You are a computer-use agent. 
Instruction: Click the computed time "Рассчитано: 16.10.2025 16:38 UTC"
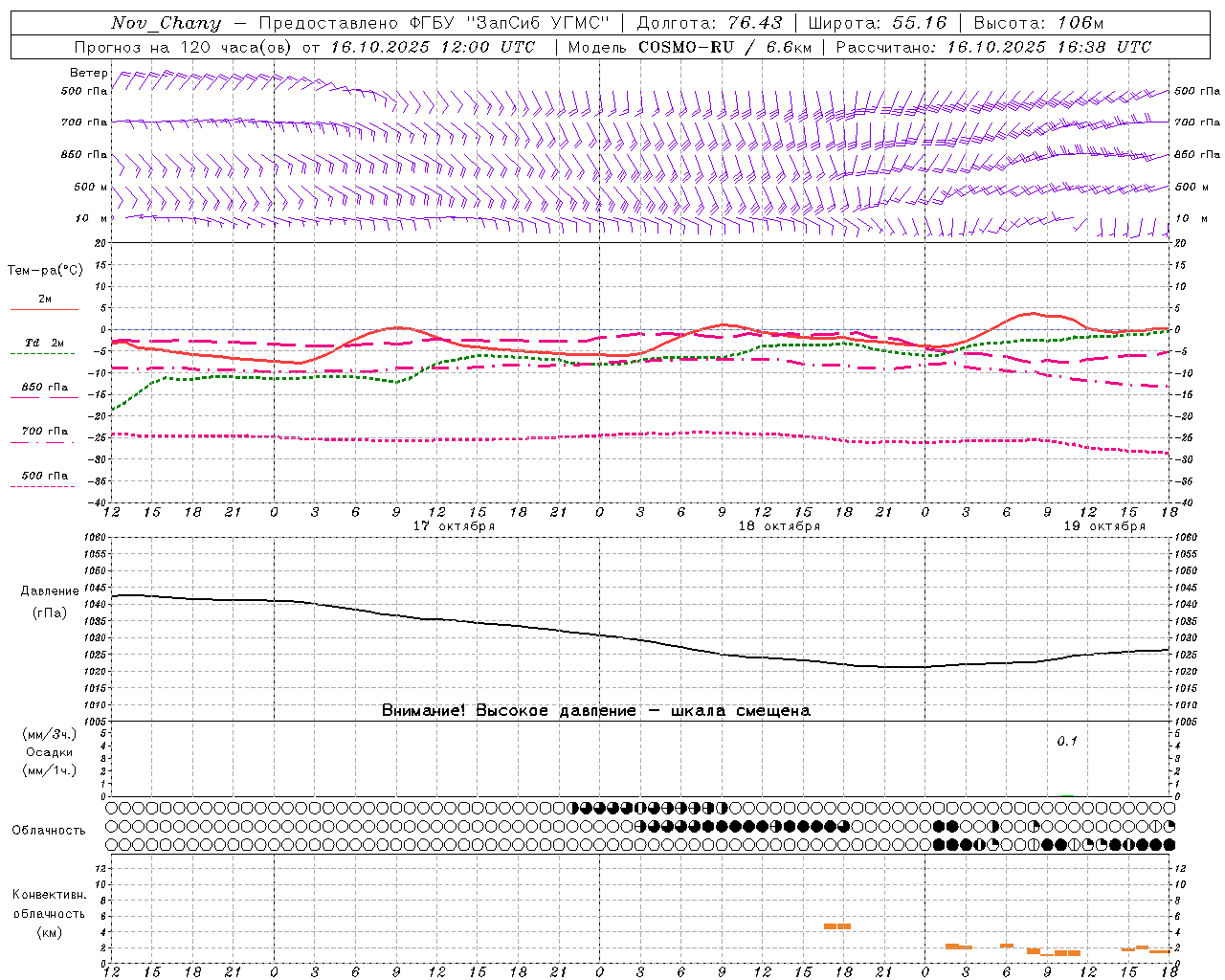click(x=993, y=47)
